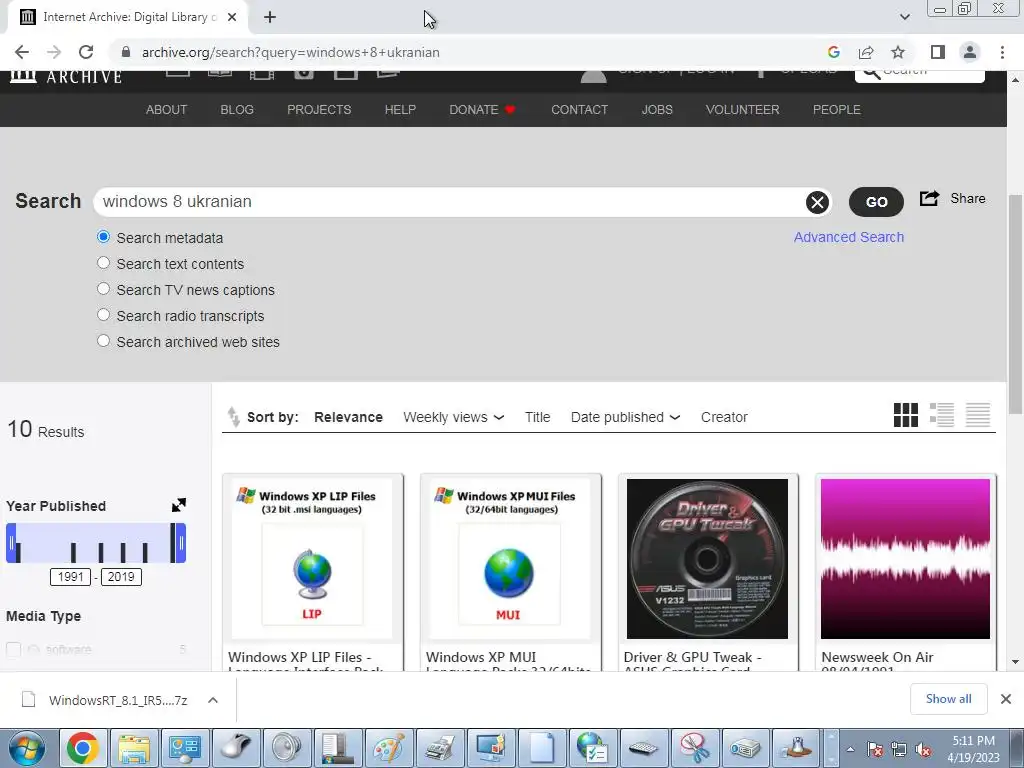Open the Windows Start menu
Image resolution: width=1024 pixels, height=768 pixels.
tap(26, 748)
